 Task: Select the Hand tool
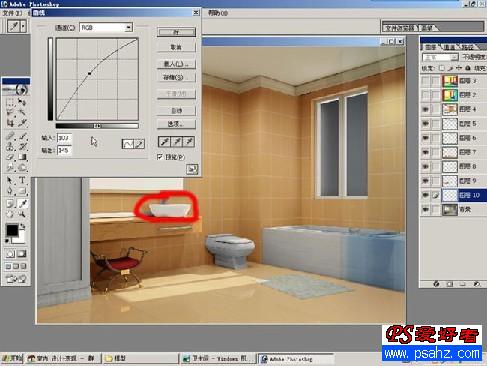click(10, 214)
